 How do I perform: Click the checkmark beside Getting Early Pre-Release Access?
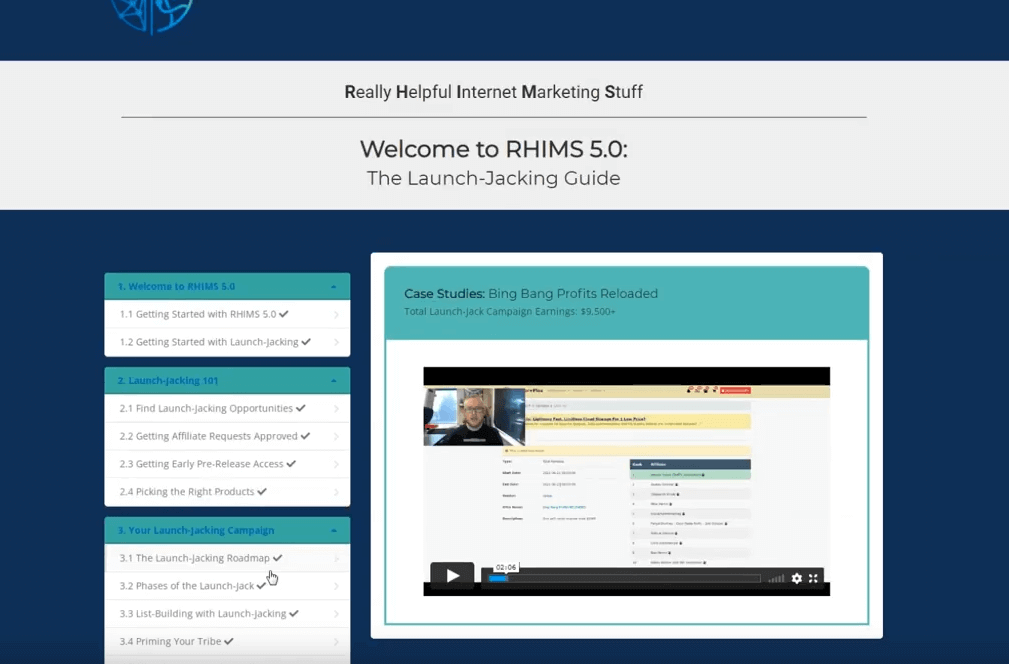click(291, 463)
